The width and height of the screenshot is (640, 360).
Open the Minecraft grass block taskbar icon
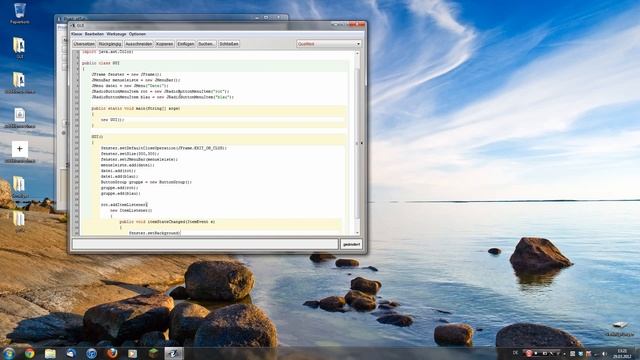[153, 353]
